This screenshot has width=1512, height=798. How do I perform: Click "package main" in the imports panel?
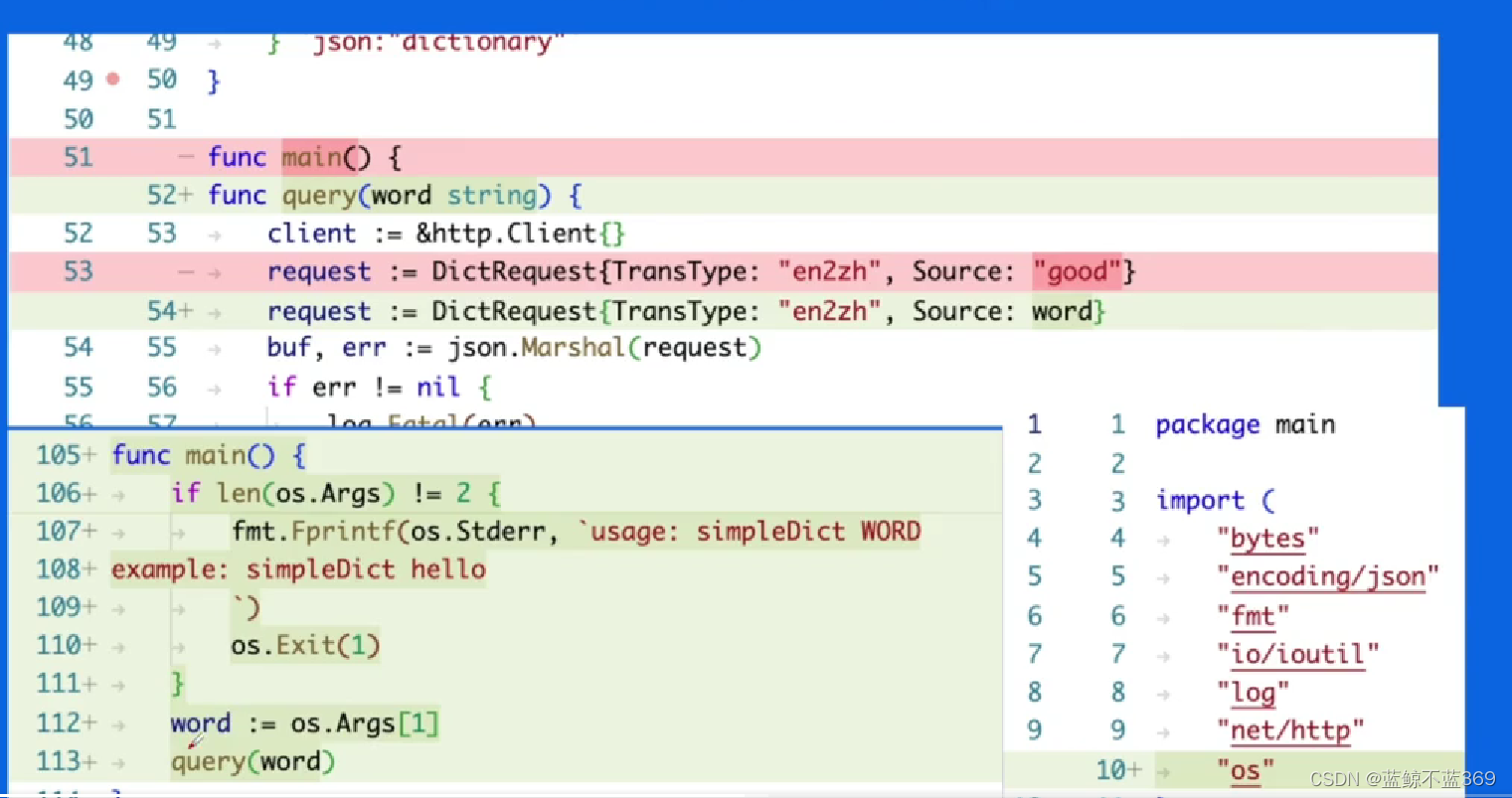click(x=1245, y=425)
